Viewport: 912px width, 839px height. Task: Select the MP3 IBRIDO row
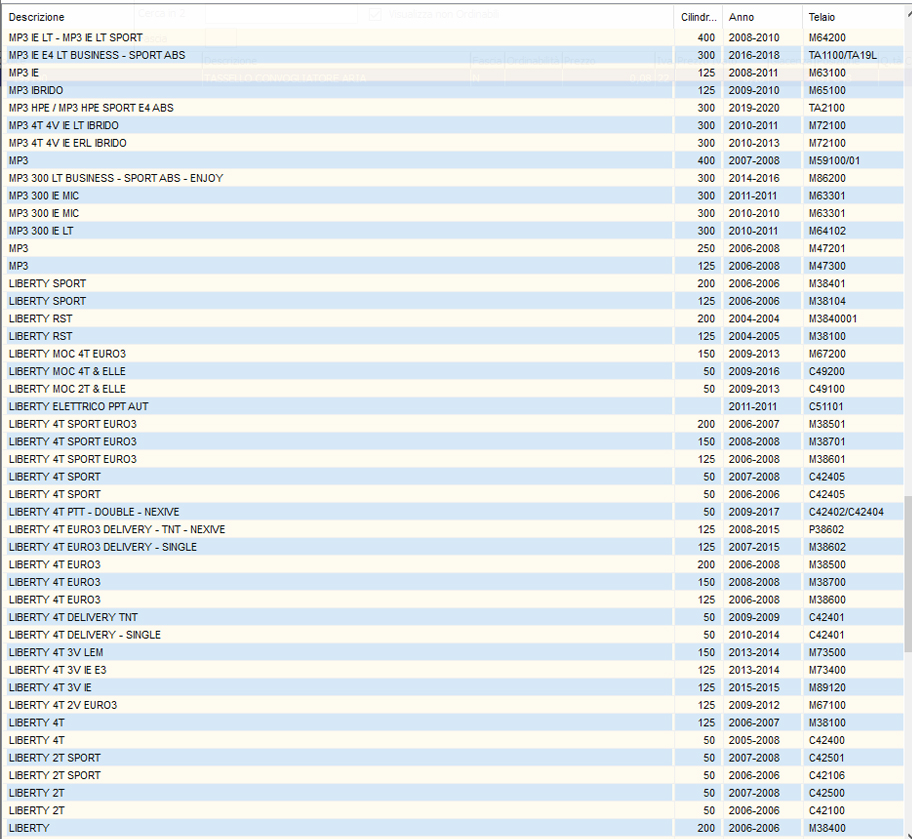click(453, 90)
